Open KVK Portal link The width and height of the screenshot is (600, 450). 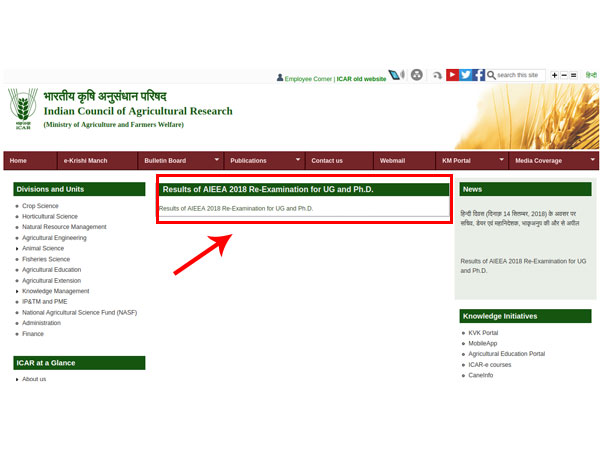(483, 333)
